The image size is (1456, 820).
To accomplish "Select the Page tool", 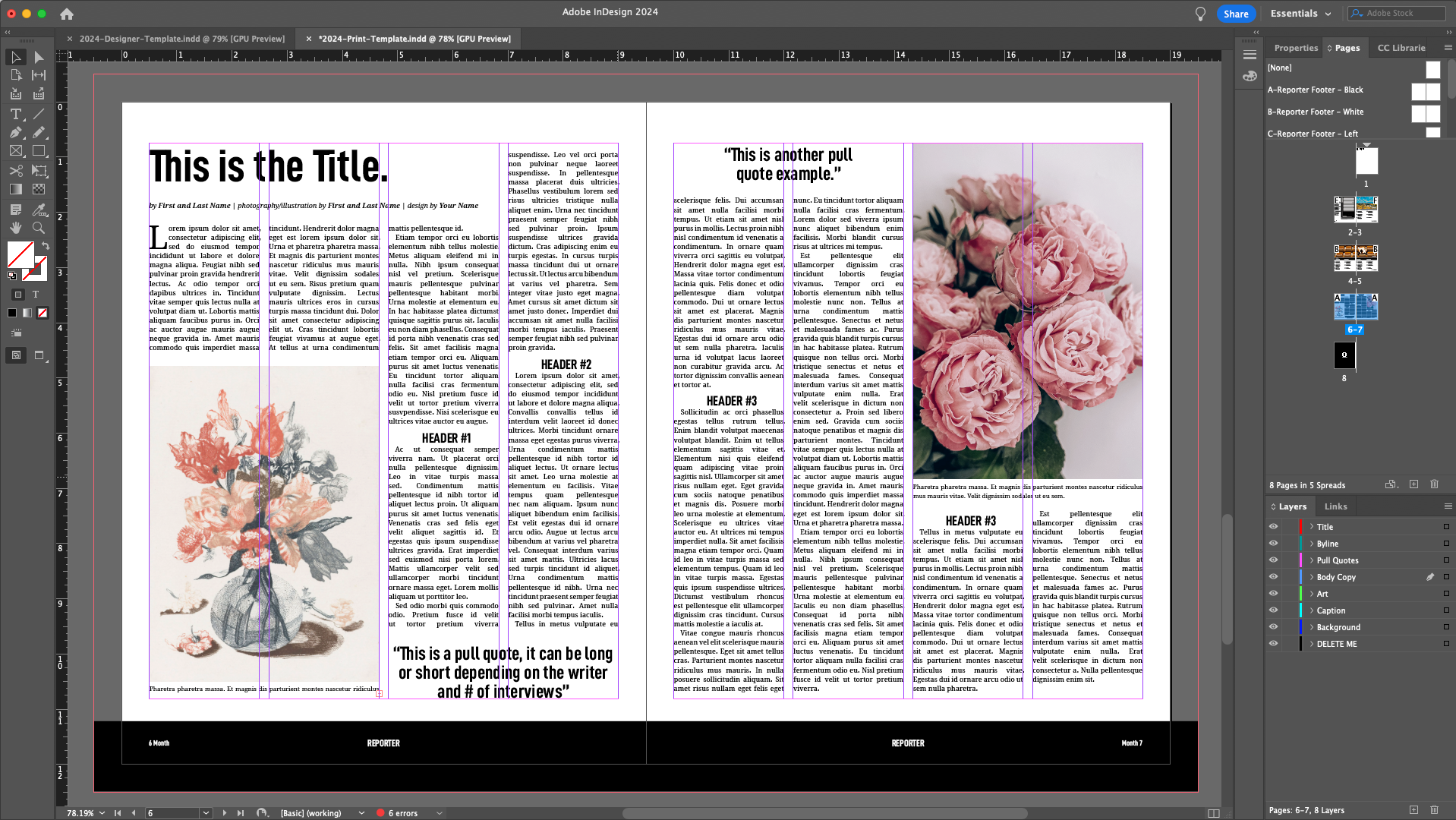I will 16,75.
